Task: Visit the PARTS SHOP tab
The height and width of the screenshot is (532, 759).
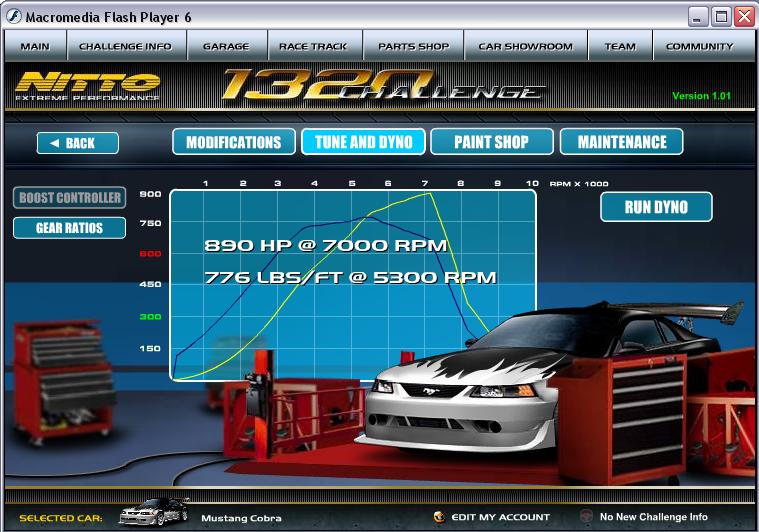Action: click(x=413, y=46)
